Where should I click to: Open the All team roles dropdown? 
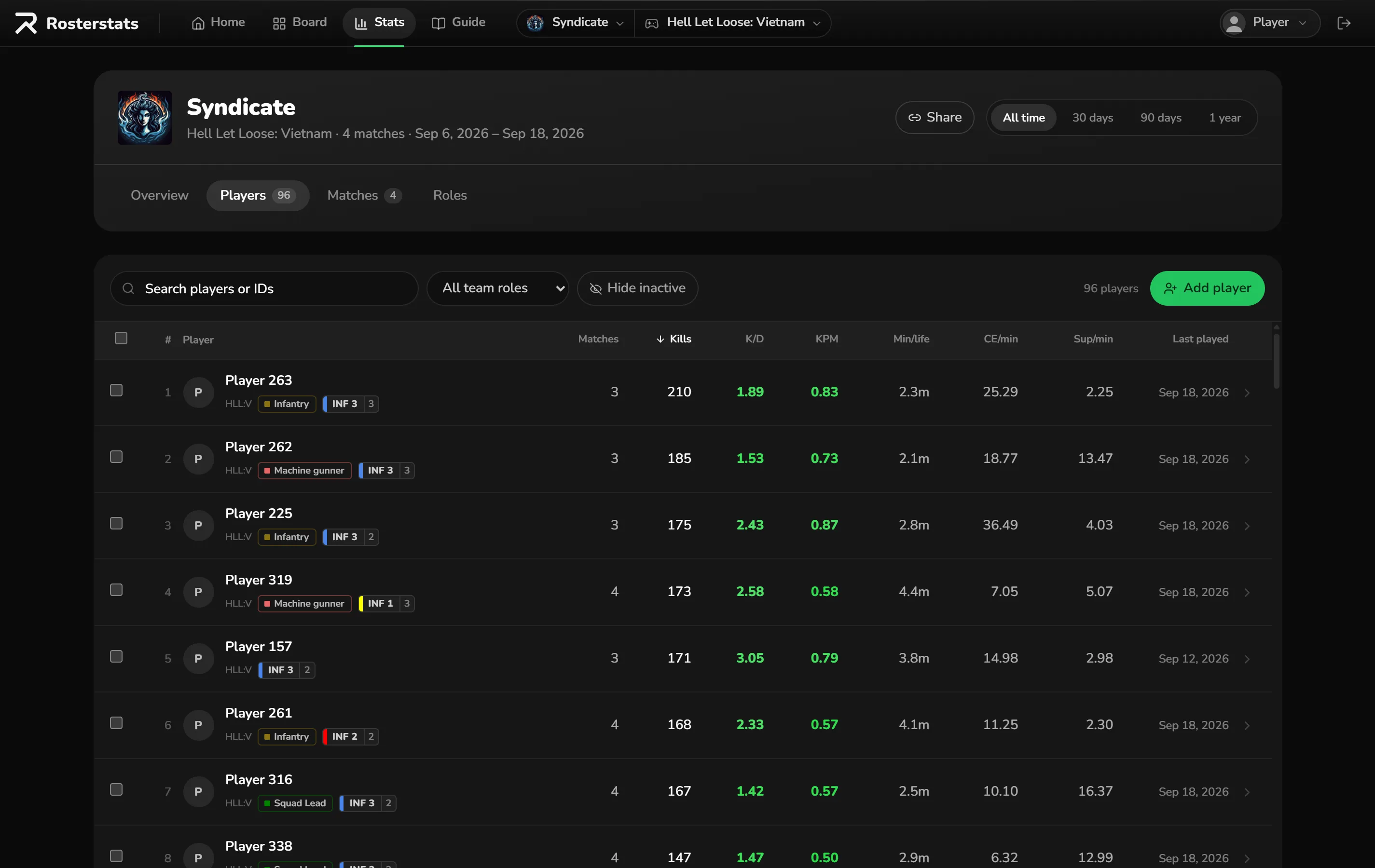click(x=497, y=288)
